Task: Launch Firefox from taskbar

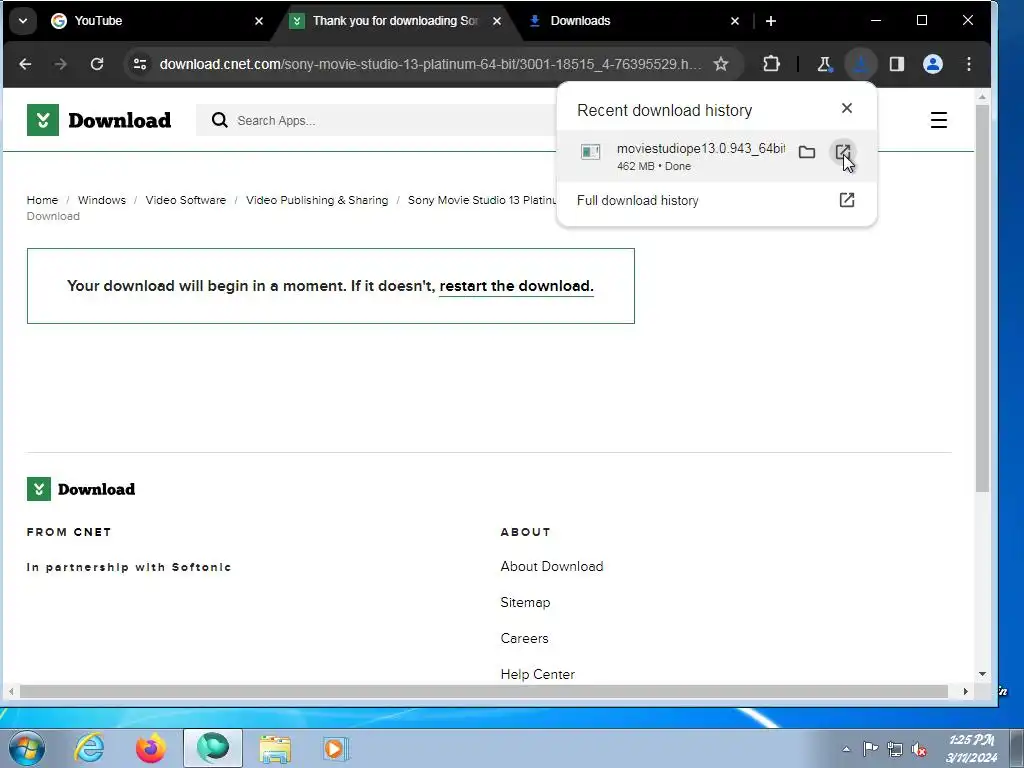Action: coord(151,748)
